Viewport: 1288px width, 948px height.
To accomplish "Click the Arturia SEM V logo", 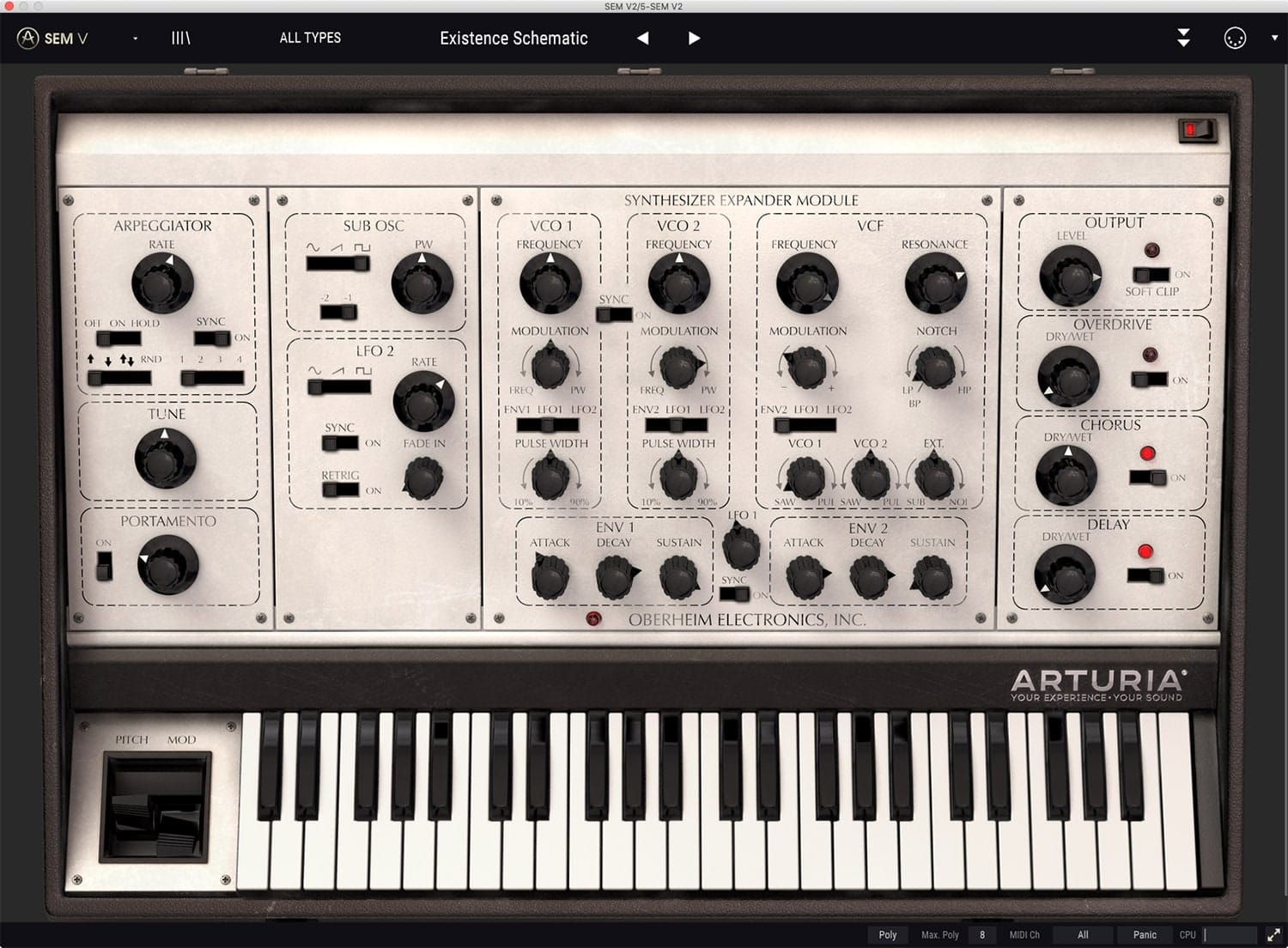I will (x=53, y=38).
